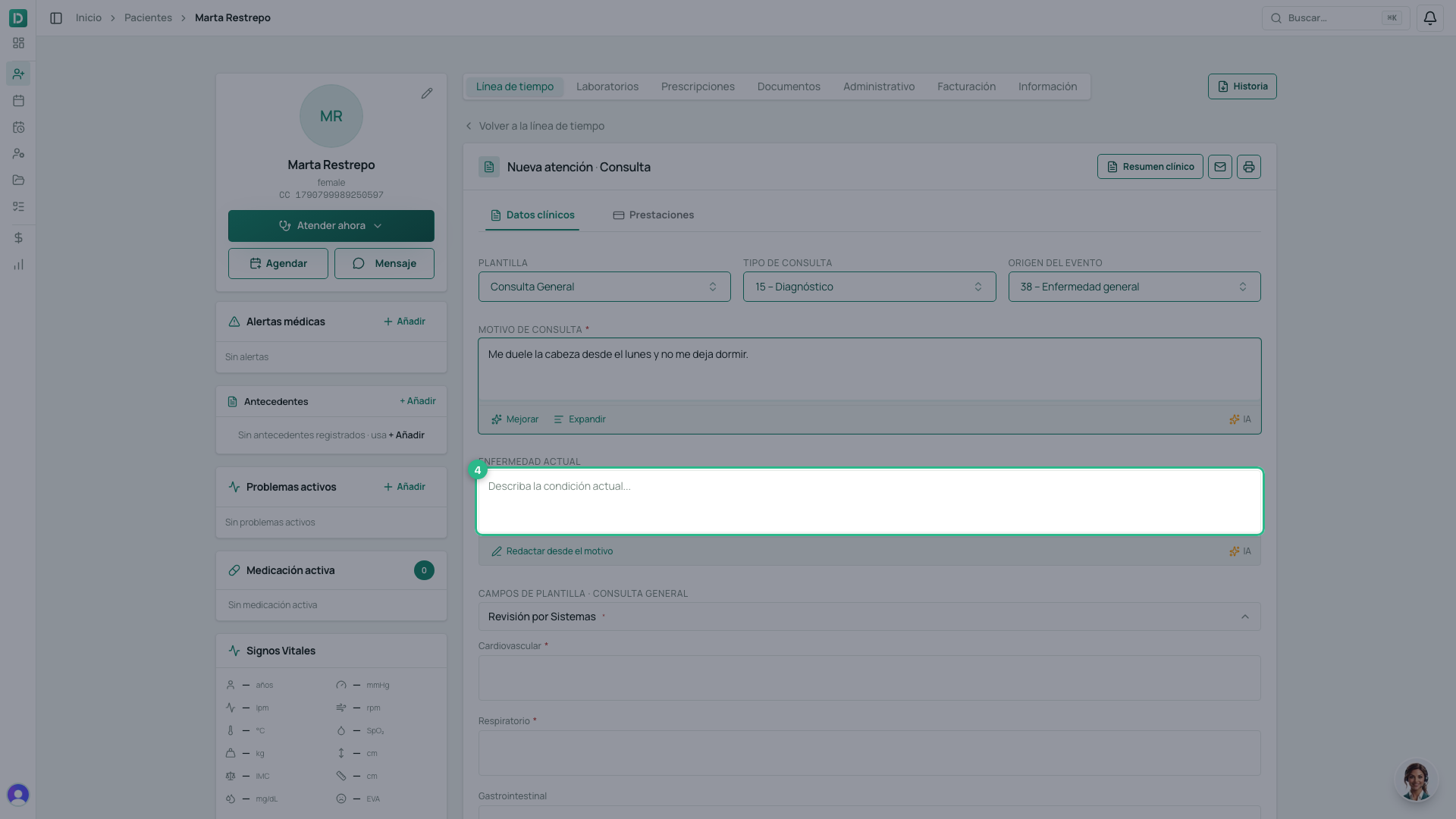Open the assistant avatar chat bubble
This screenshot has height=819, width=1456.
click(1415, 780)
